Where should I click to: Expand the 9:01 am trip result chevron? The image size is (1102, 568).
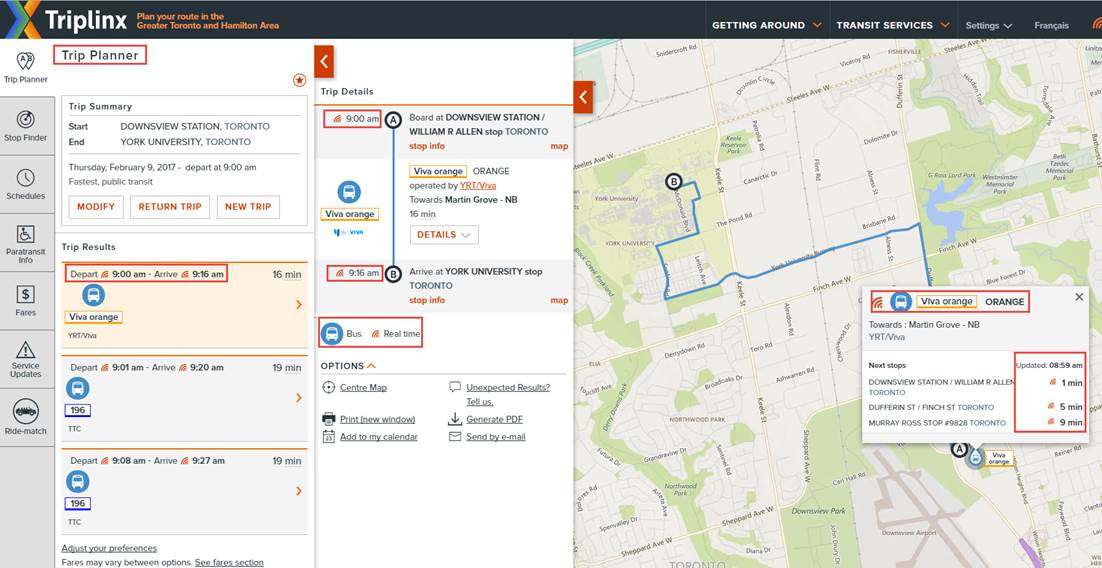tap(299, 398)
